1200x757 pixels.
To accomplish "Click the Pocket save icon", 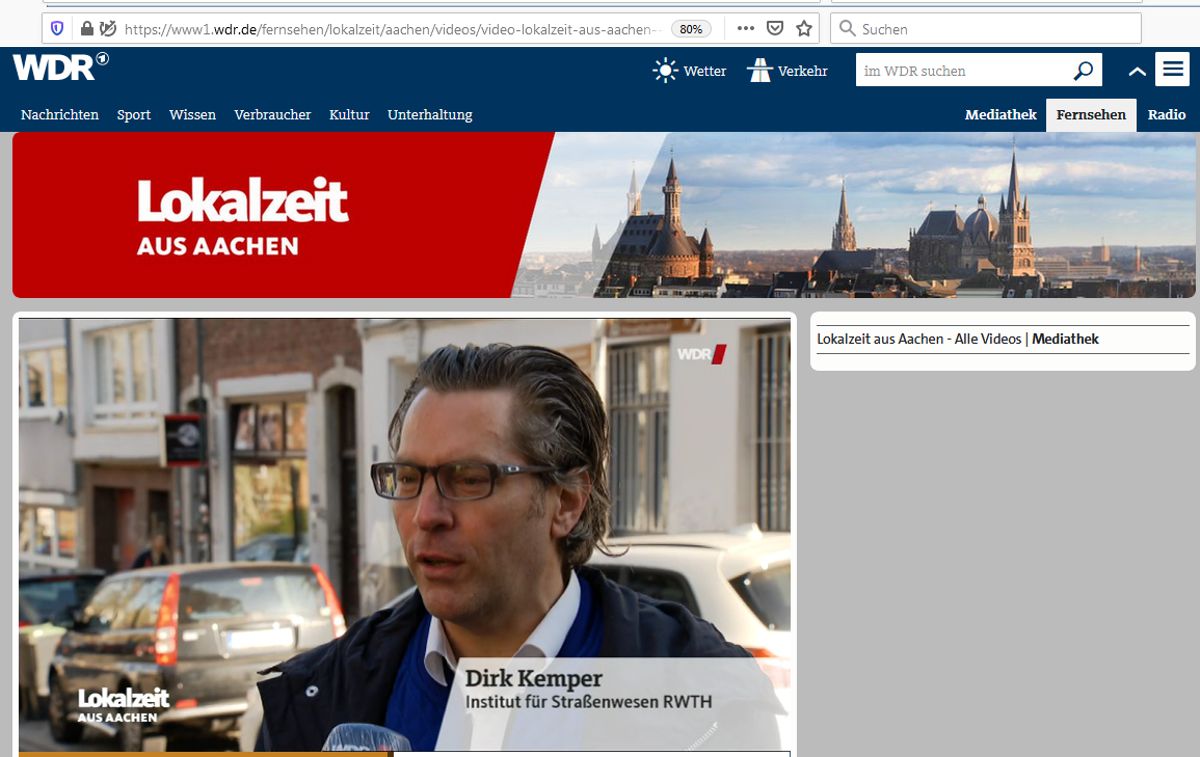I will click(x=775, y=29).
